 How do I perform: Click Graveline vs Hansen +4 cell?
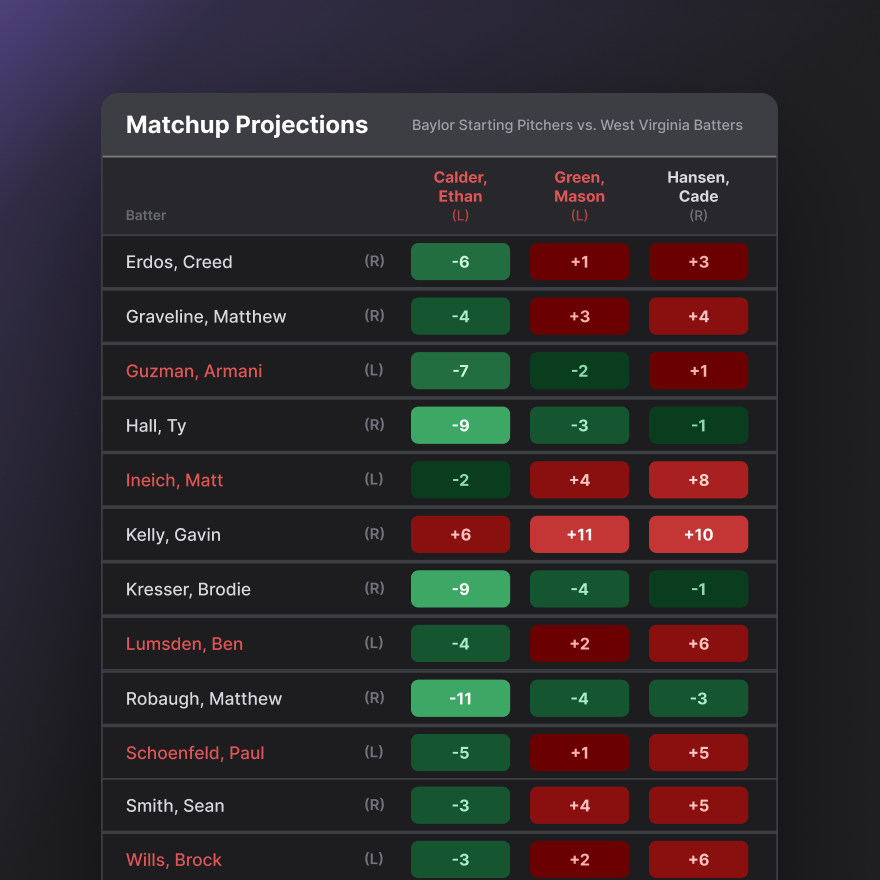tap(698, 317)
